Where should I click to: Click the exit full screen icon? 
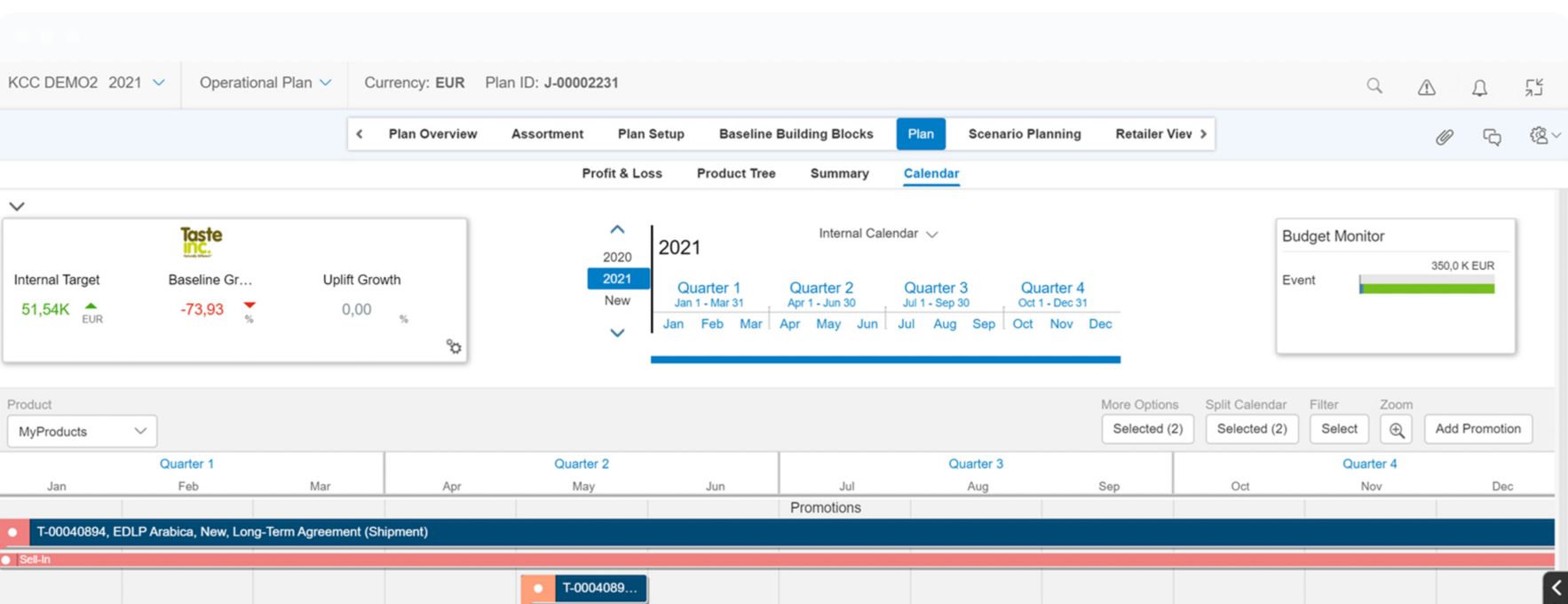point(1533,87)
